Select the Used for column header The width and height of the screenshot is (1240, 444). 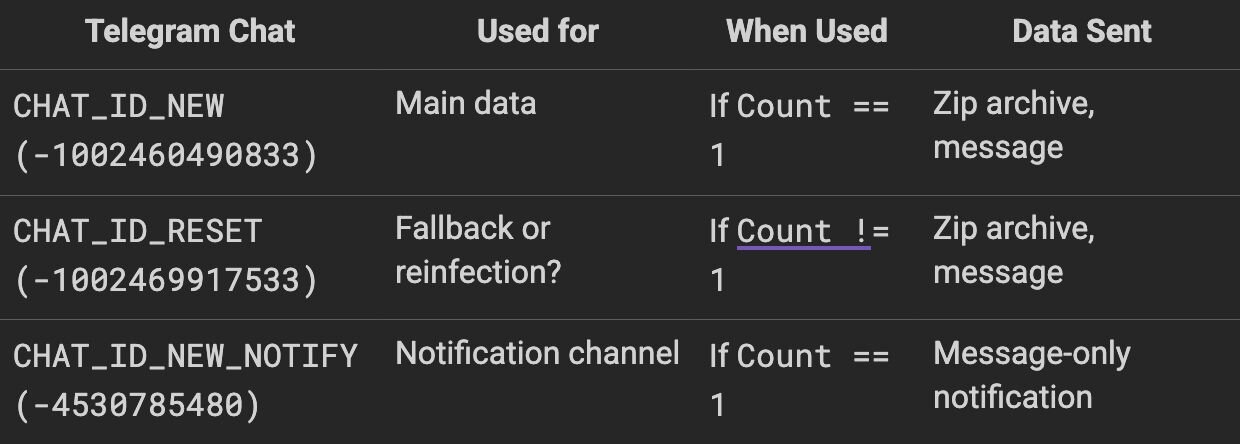click(x=538, y=31)
